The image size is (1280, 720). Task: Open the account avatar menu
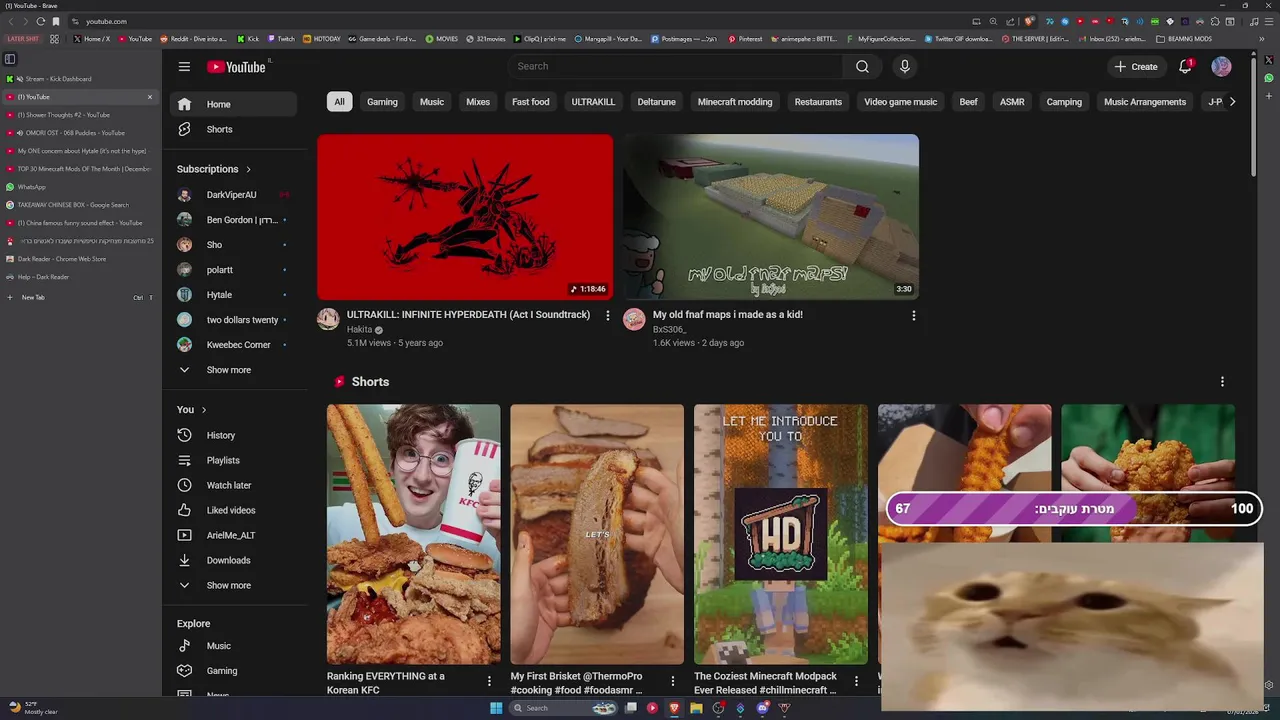[1221, 66]
